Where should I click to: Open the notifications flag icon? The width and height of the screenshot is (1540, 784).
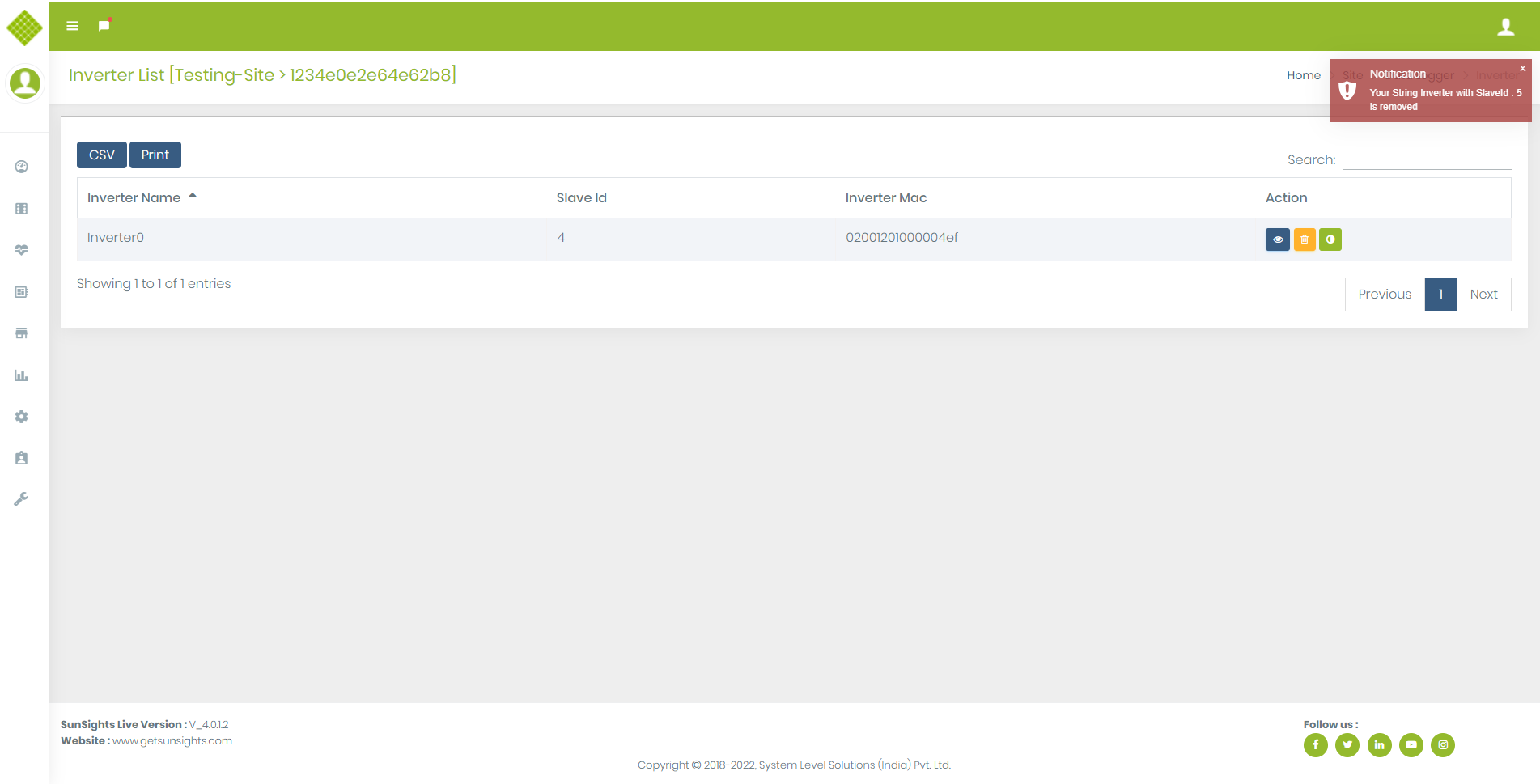tap(104, 26)
